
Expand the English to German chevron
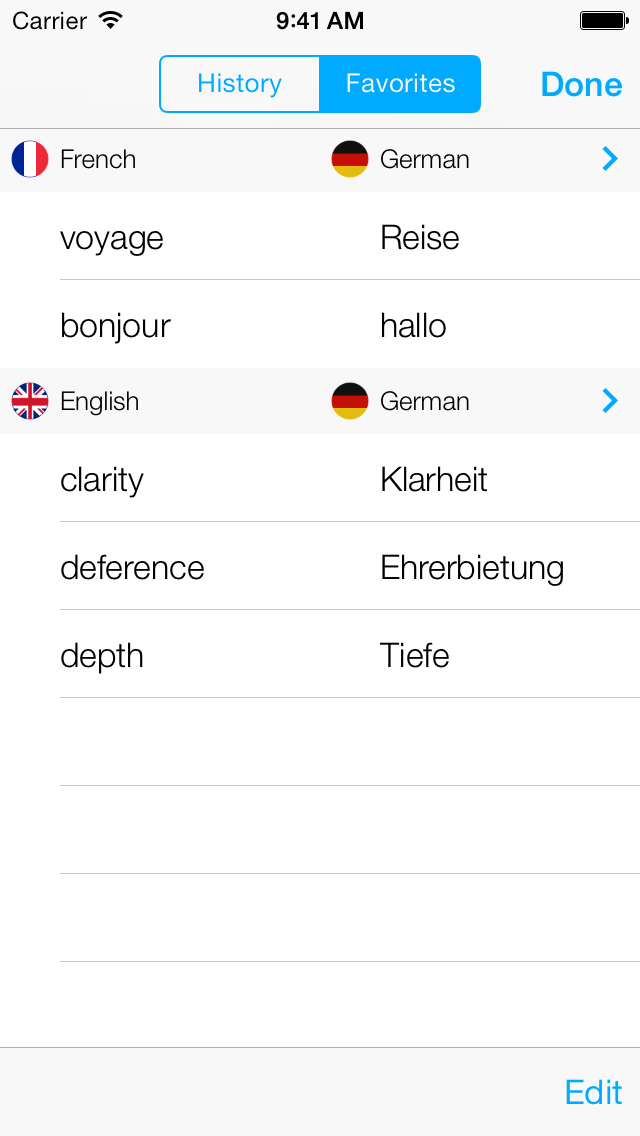click(610, 401)
